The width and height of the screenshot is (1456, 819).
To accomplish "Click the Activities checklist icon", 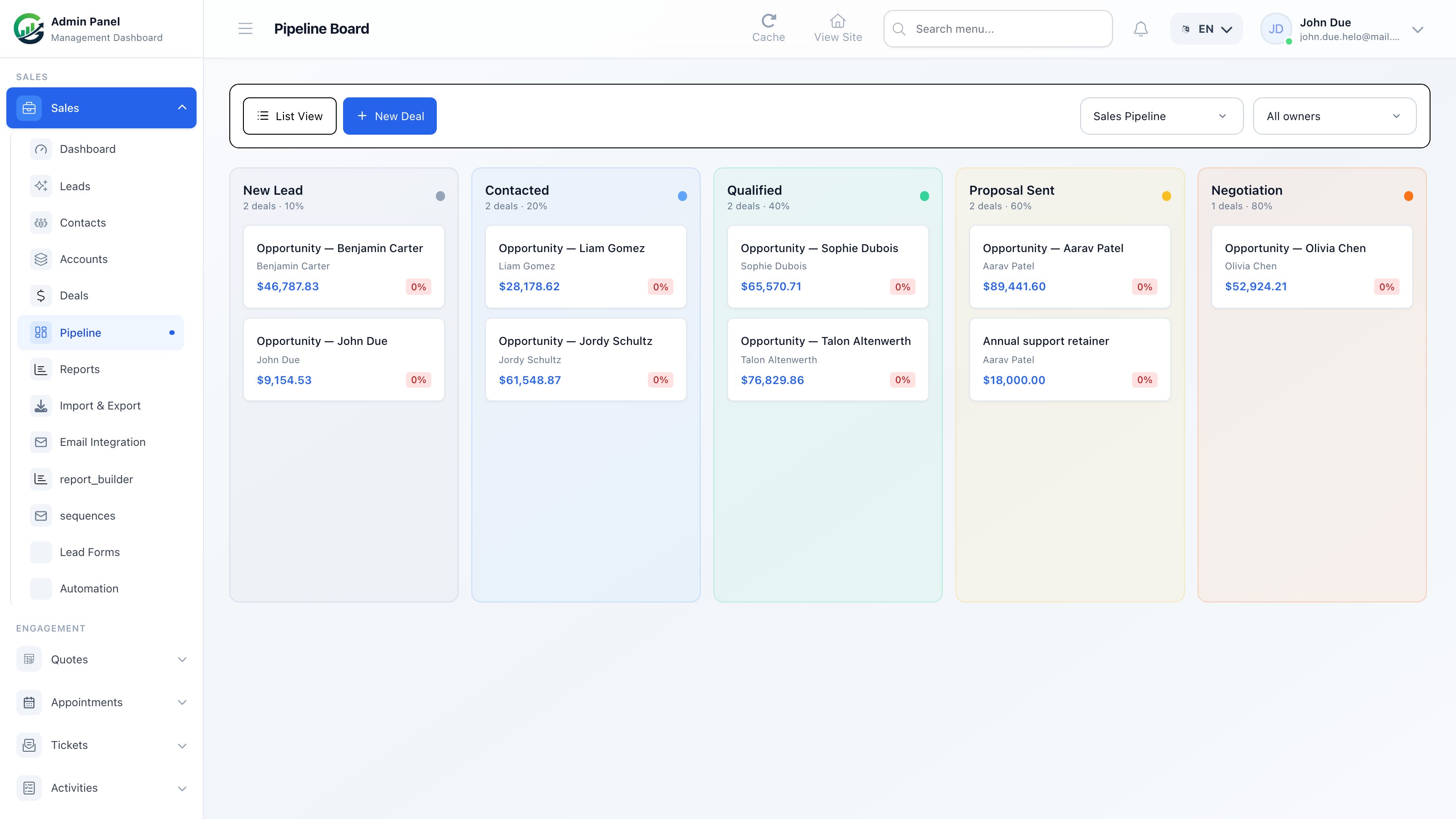I will tap(30, 788).
